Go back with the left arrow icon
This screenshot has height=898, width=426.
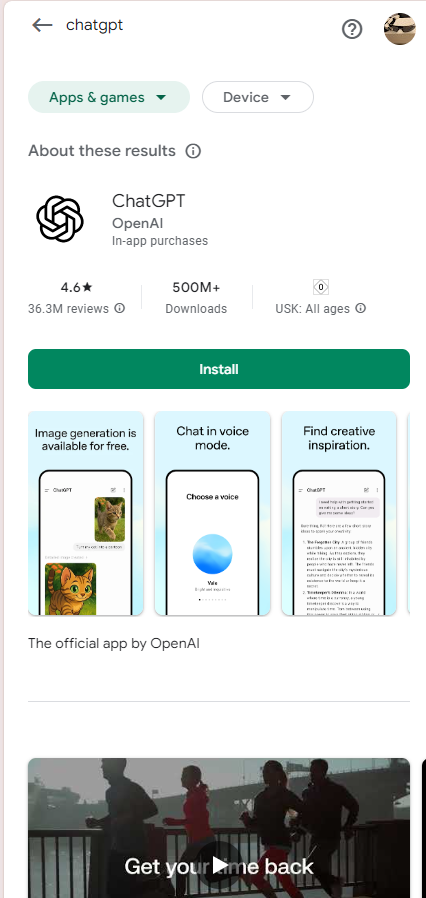(42, 25)
